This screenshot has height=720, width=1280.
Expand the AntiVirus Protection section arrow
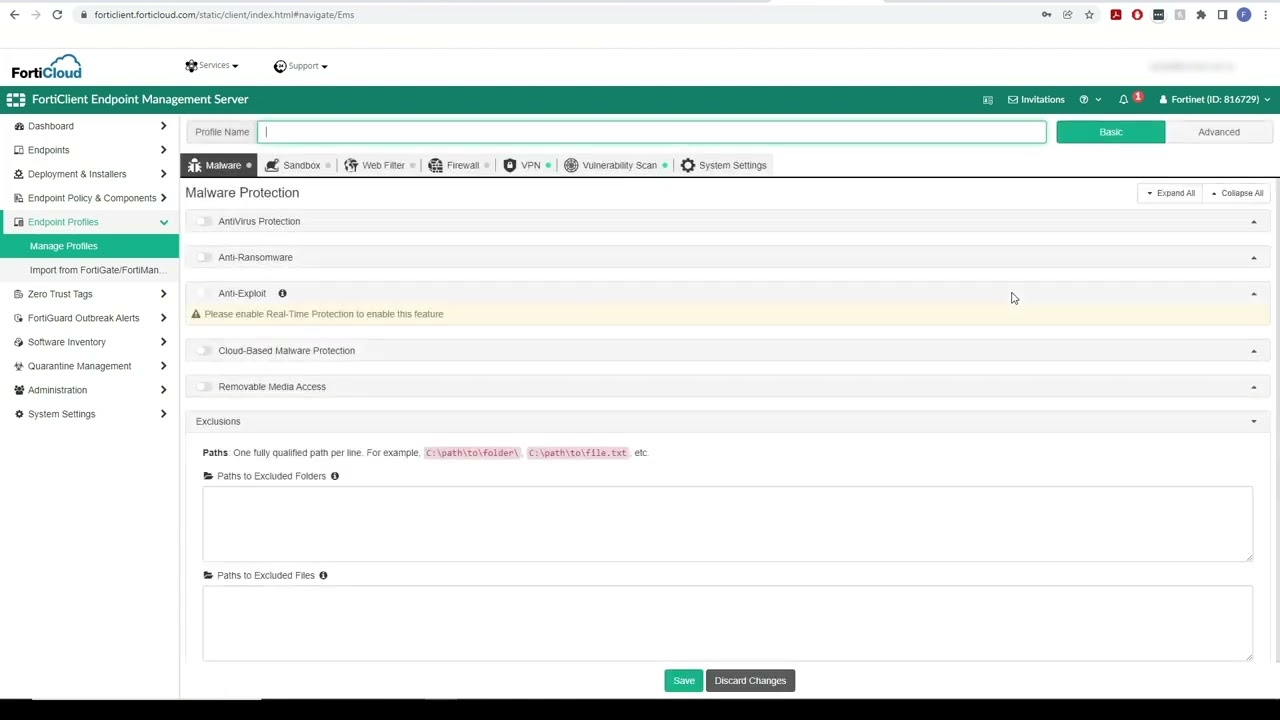click(x=1254, y=222)
